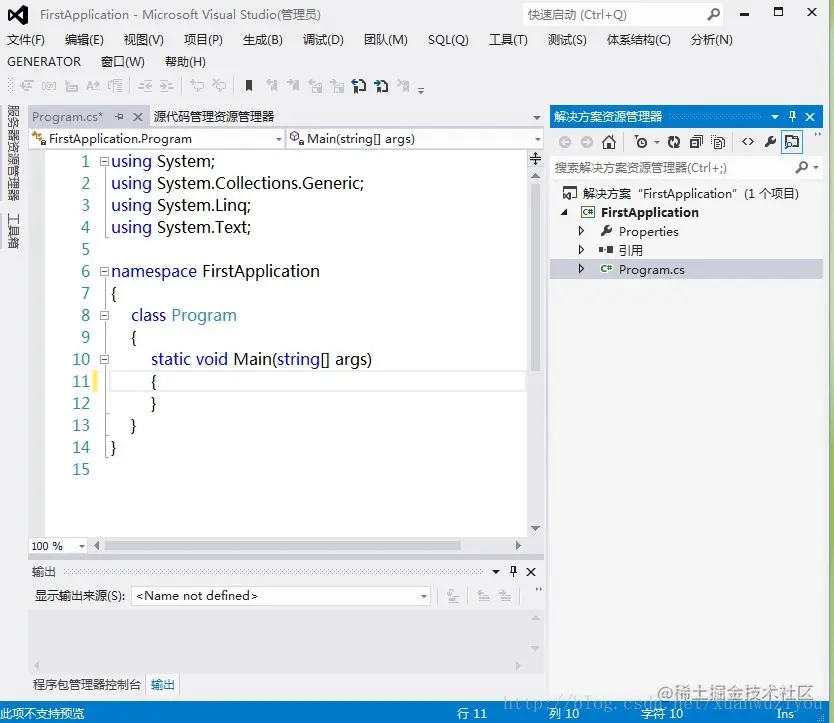
Task: Open text editor toolbar overflow options
Action: (x=421, y=90)
